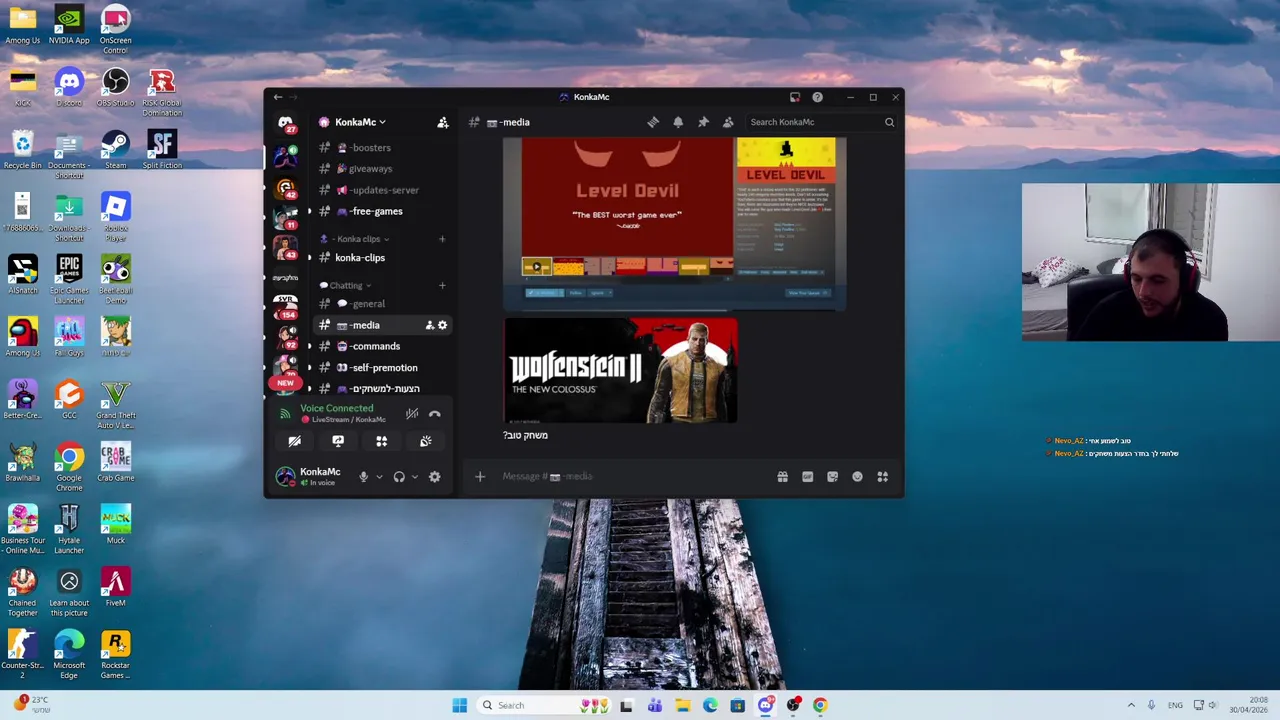Disconnect from voice channel
The height and width of the screenshot is (720, 1280).
pos(435,413)
